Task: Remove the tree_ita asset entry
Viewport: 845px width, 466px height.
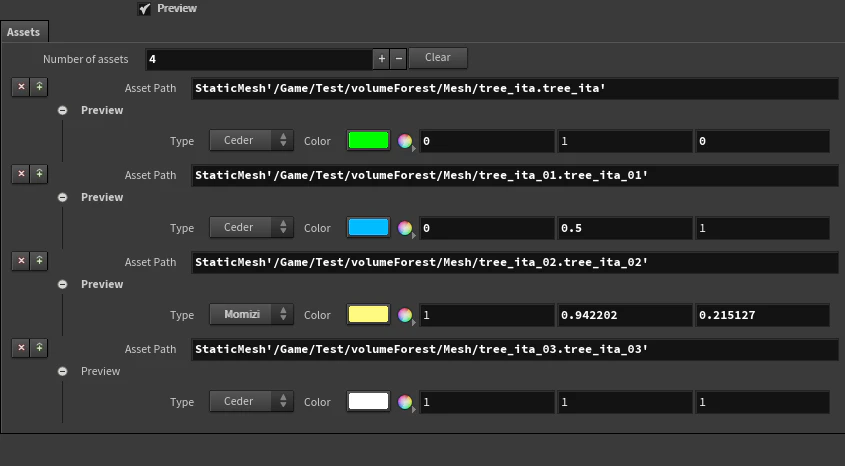Action: 21,87
